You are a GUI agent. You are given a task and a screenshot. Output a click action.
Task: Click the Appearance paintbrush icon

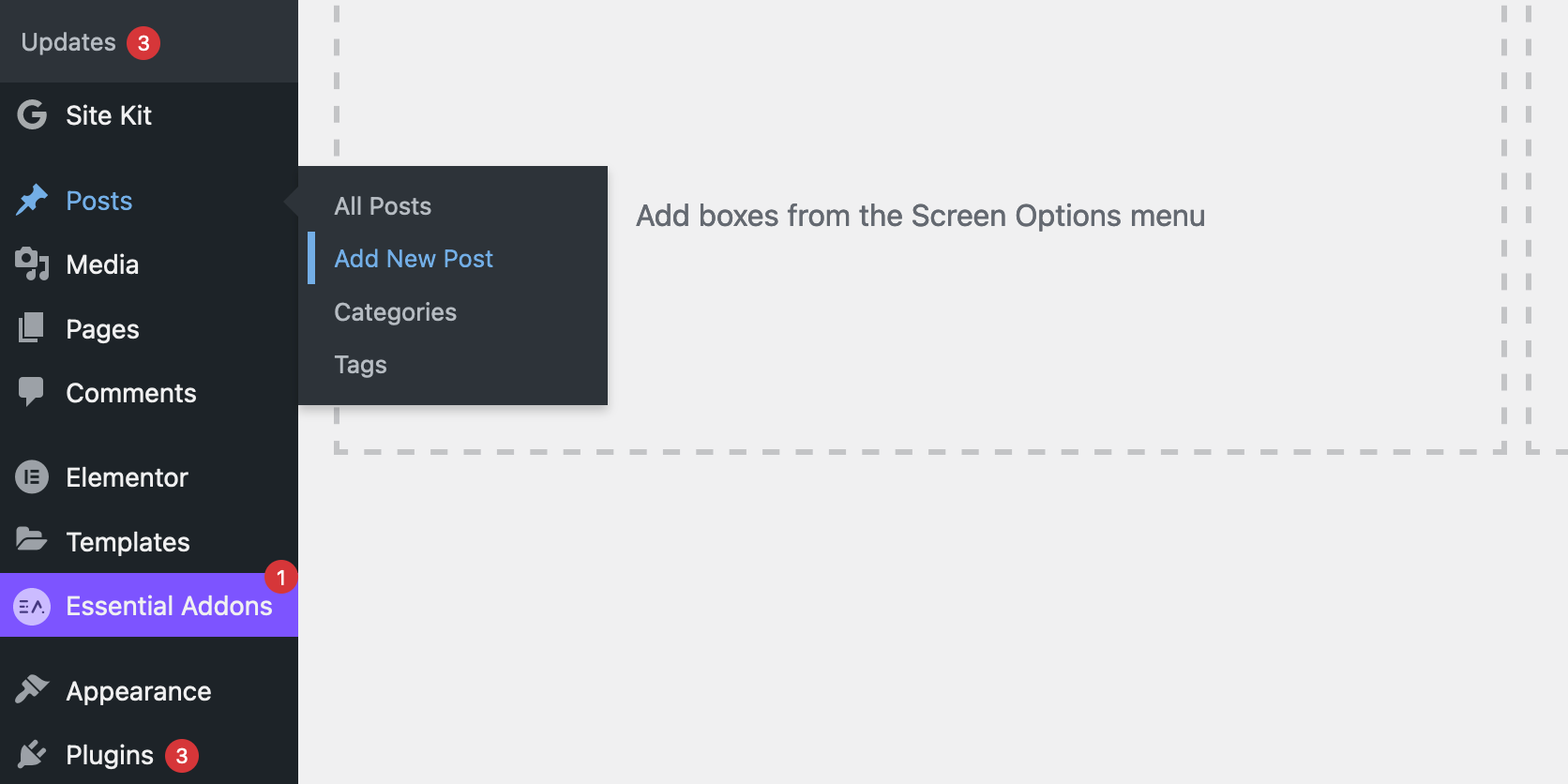(32, 689)
